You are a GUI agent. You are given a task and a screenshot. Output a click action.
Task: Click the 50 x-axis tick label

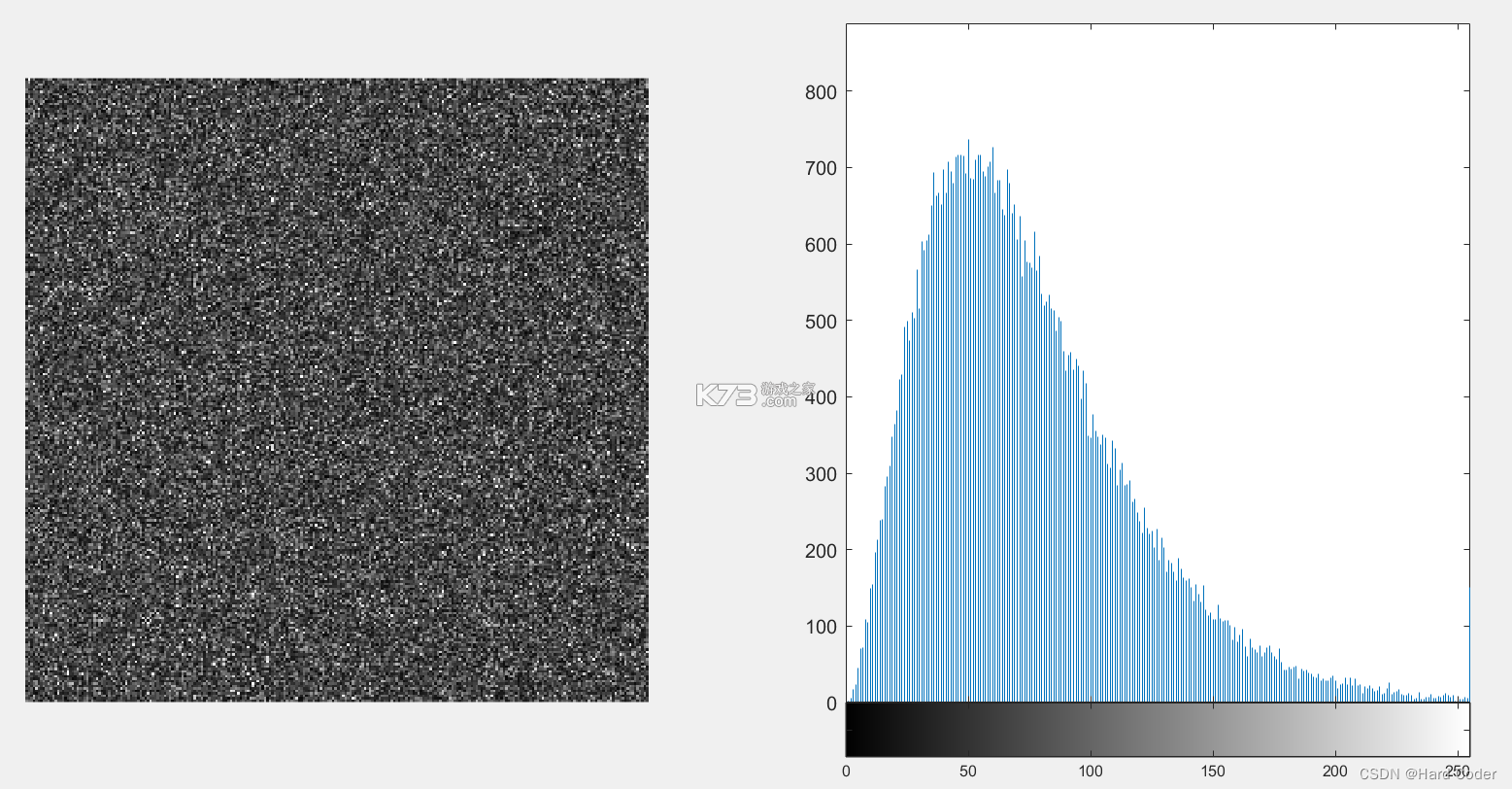click(x=968, y=772)
